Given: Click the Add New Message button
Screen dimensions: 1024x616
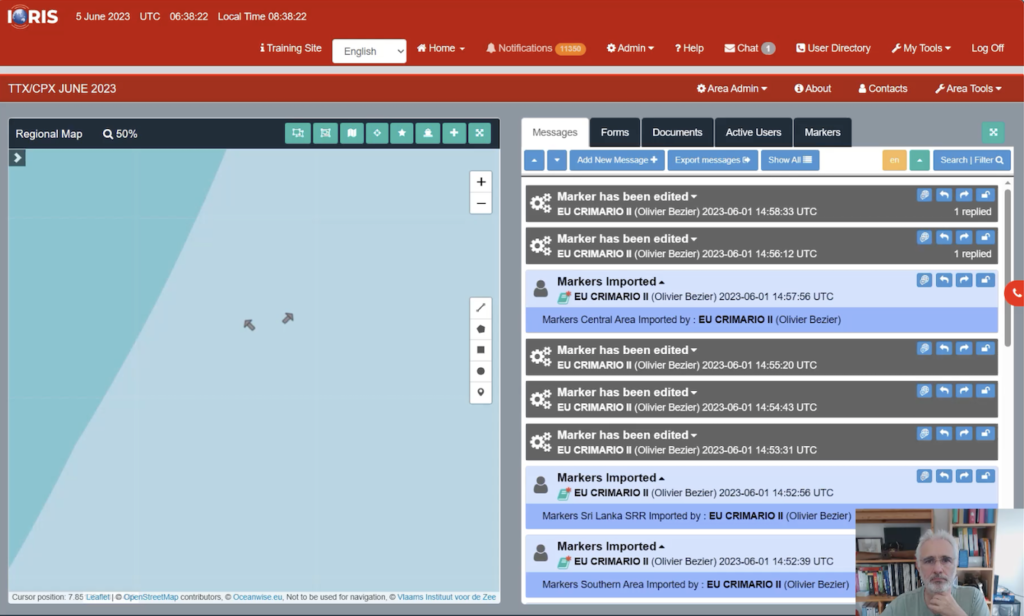Looking at the screenshot, I should click(x=617, y=160).
